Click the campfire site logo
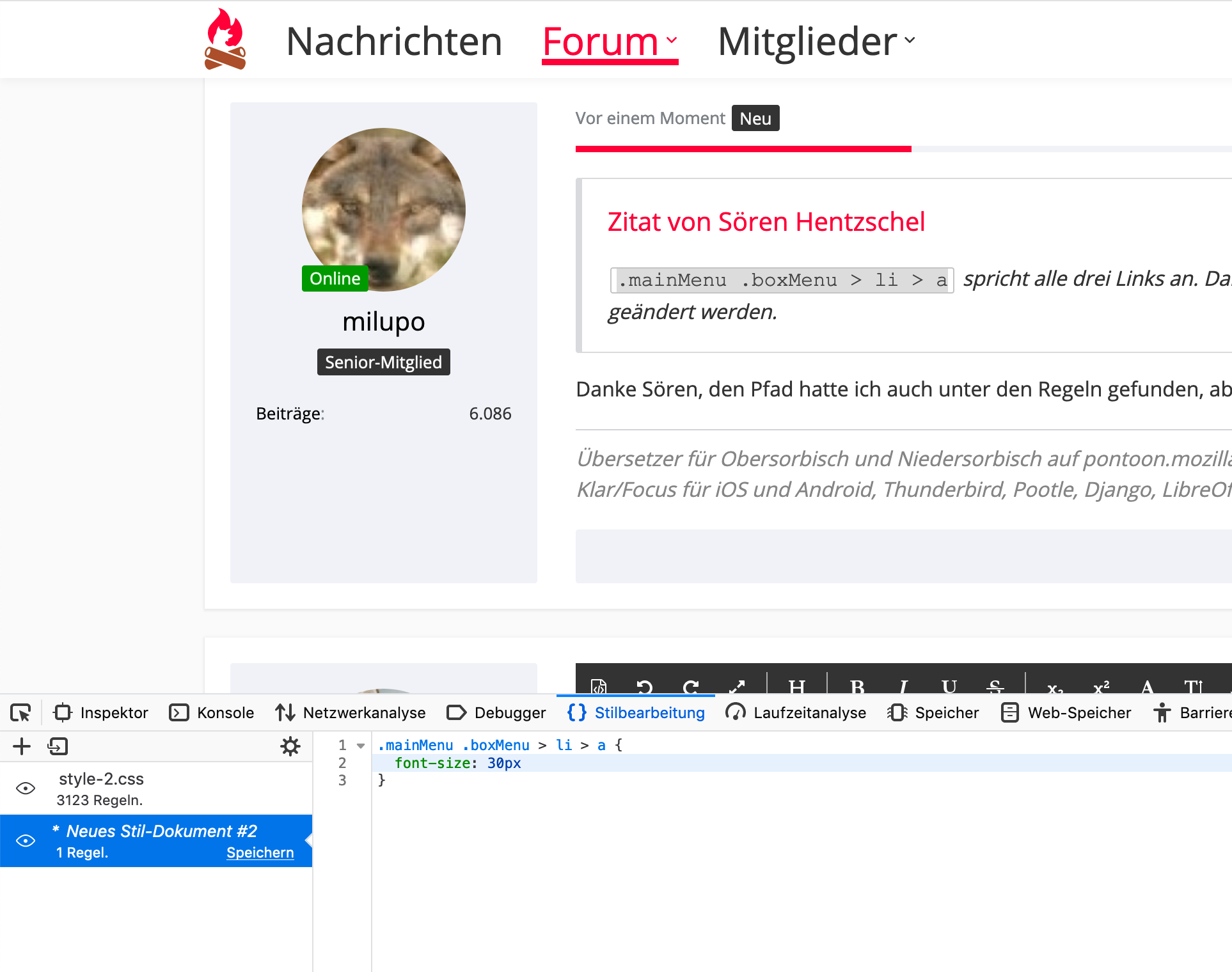This screenshot has height=972, width=1232. click(225, 40)
